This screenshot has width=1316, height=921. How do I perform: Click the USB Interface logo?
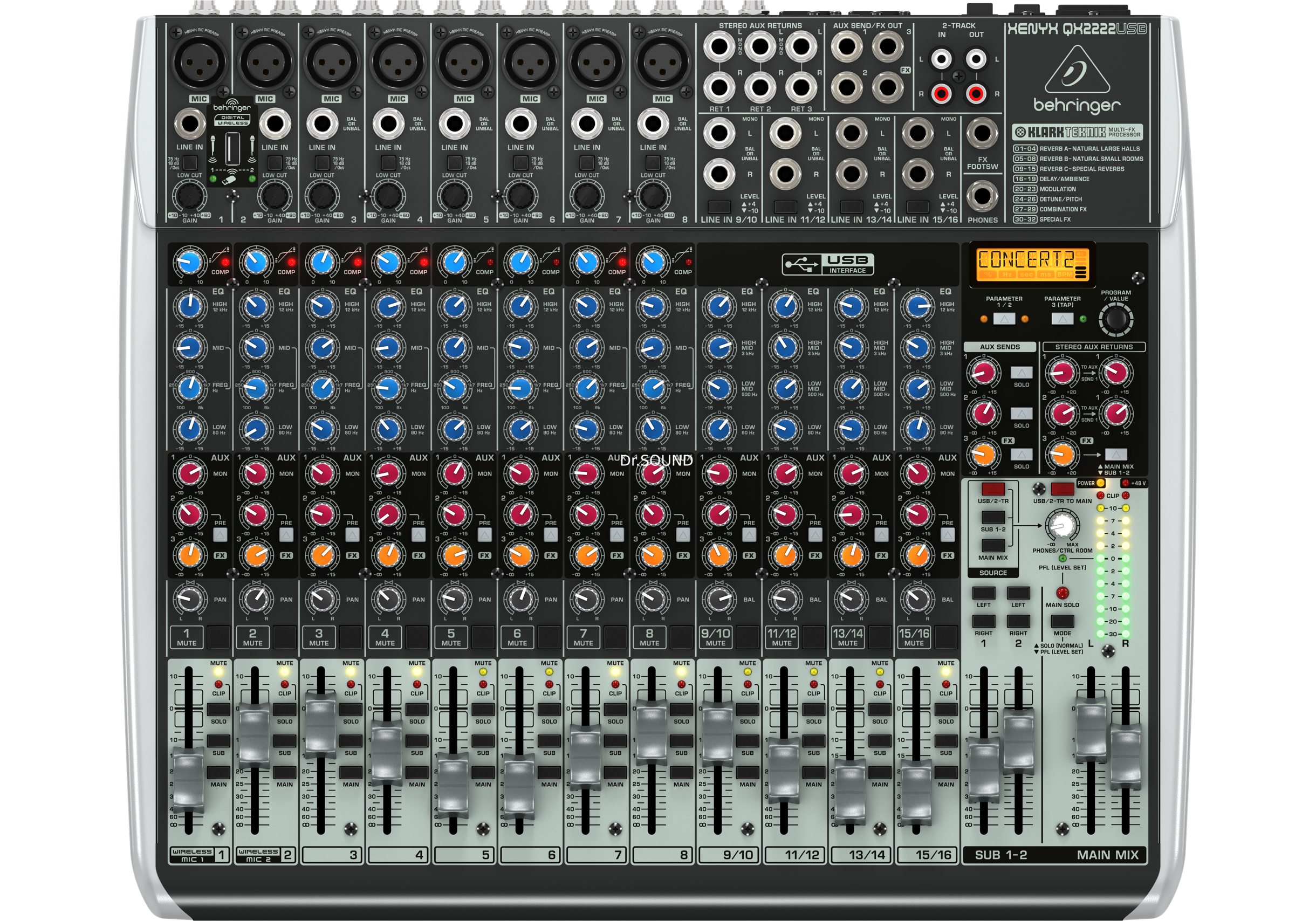coord(828,264)
